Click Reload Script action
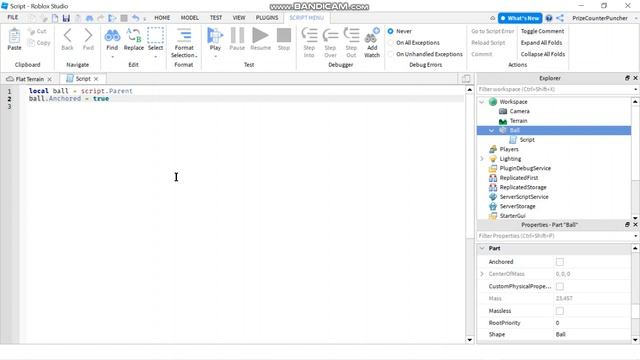 point(488,42)
